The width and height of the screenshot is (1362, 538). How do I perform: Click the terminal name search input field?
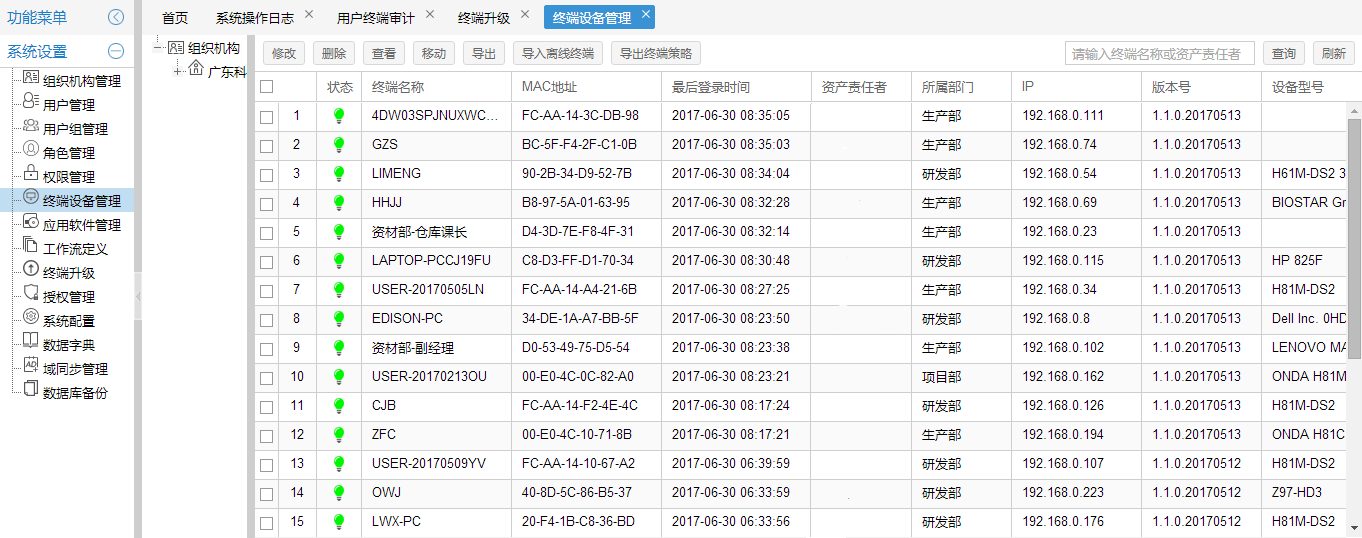click(1159, 54)
